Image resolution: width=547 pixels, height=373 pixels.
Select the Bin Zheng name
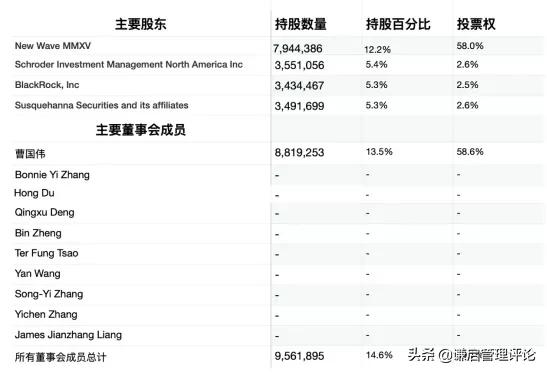(x=38, y=233)
